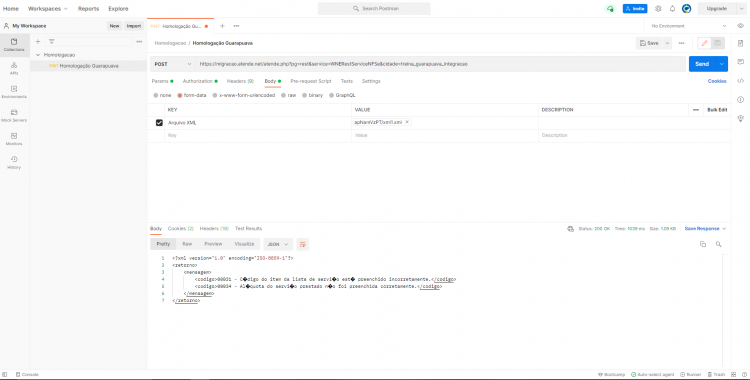The width and height of the screenshot is (750, 380).
Task: Open the tab overflow ellipsis menu
Action: pyautogui.click(x=236, y=26)
